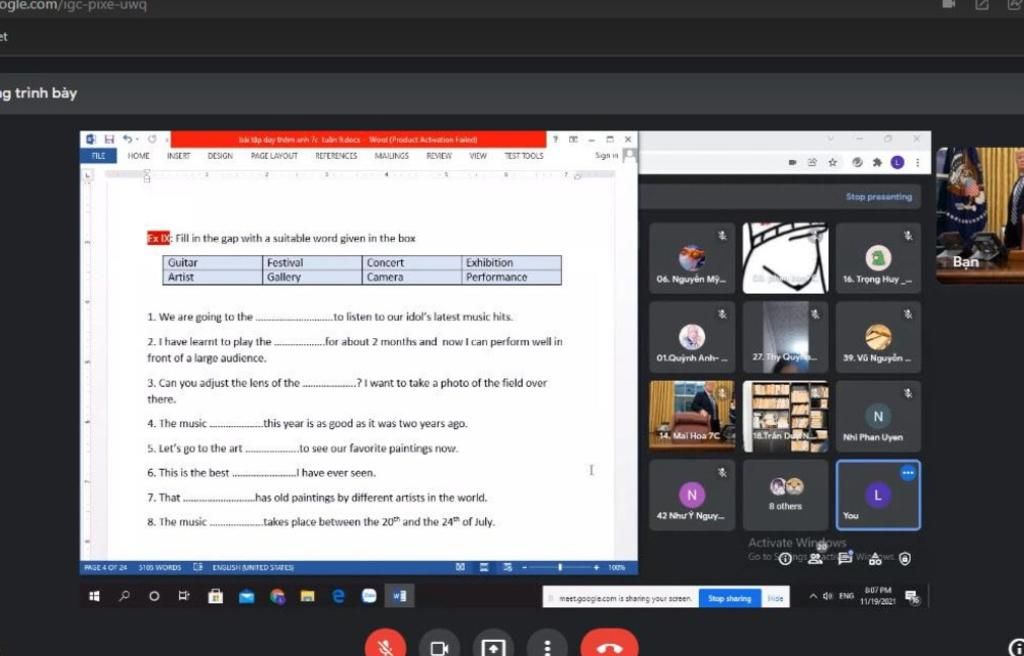Screen dimensions: 1024x656
Task: Switch Word to Read Mode view
Action: click(x=460, y=567)
